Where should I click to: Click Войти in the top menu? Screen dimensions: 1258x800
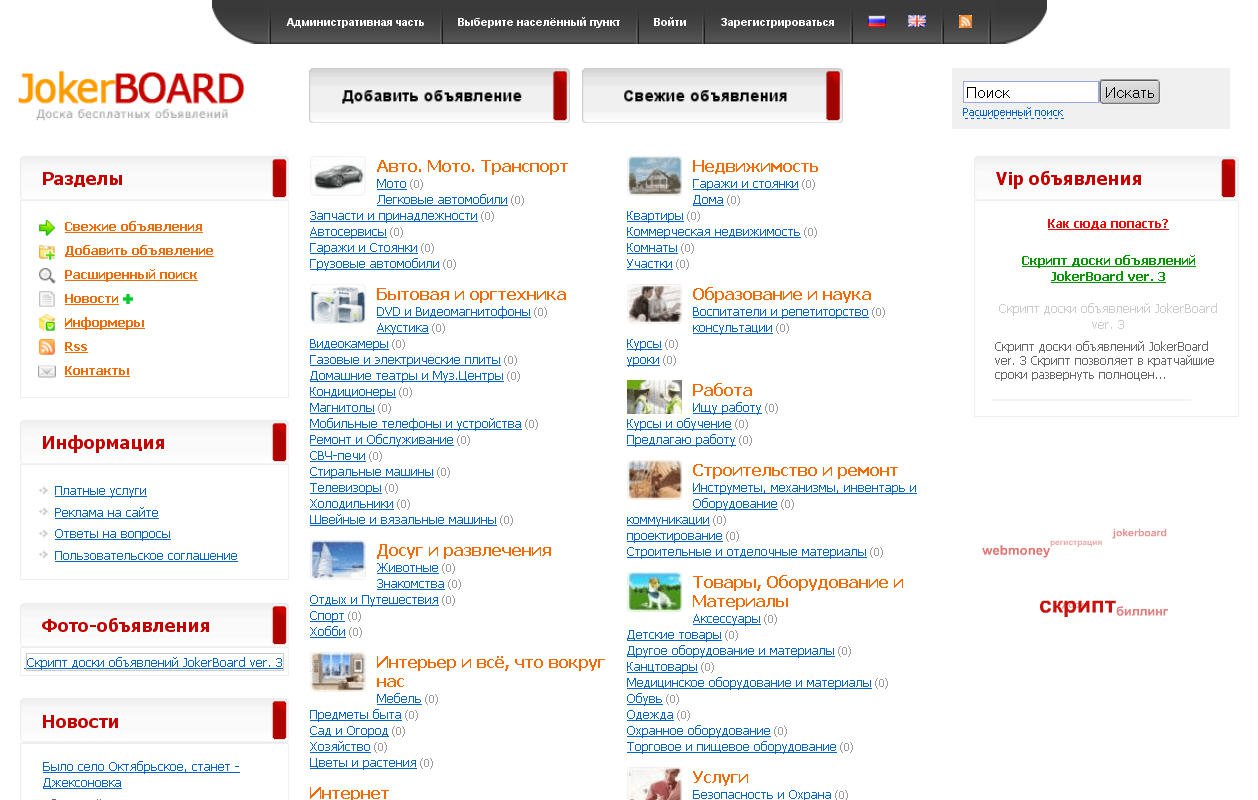tap(669, 22)
